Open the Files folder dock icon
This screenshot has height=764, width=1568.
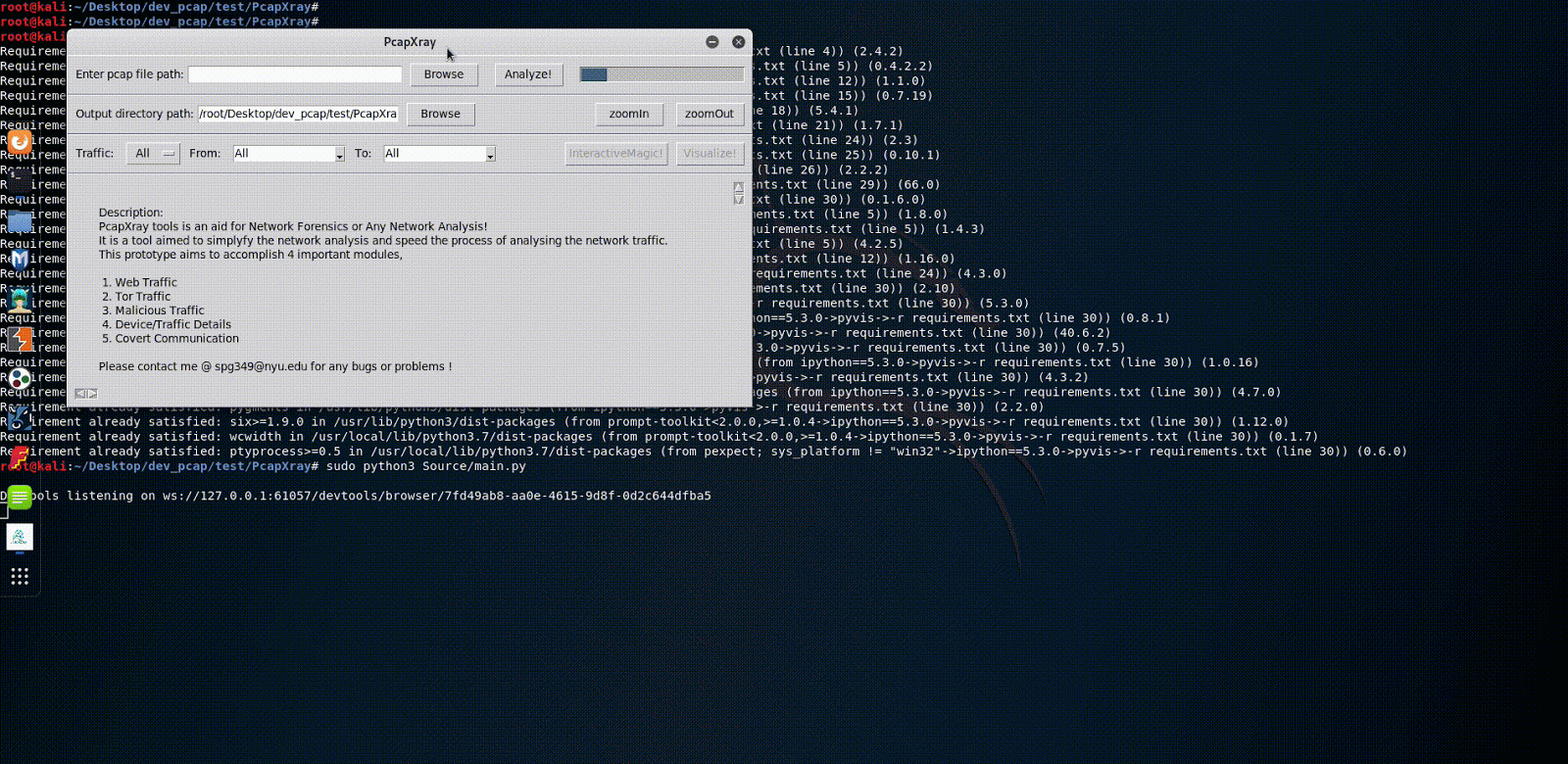point(19,221)
